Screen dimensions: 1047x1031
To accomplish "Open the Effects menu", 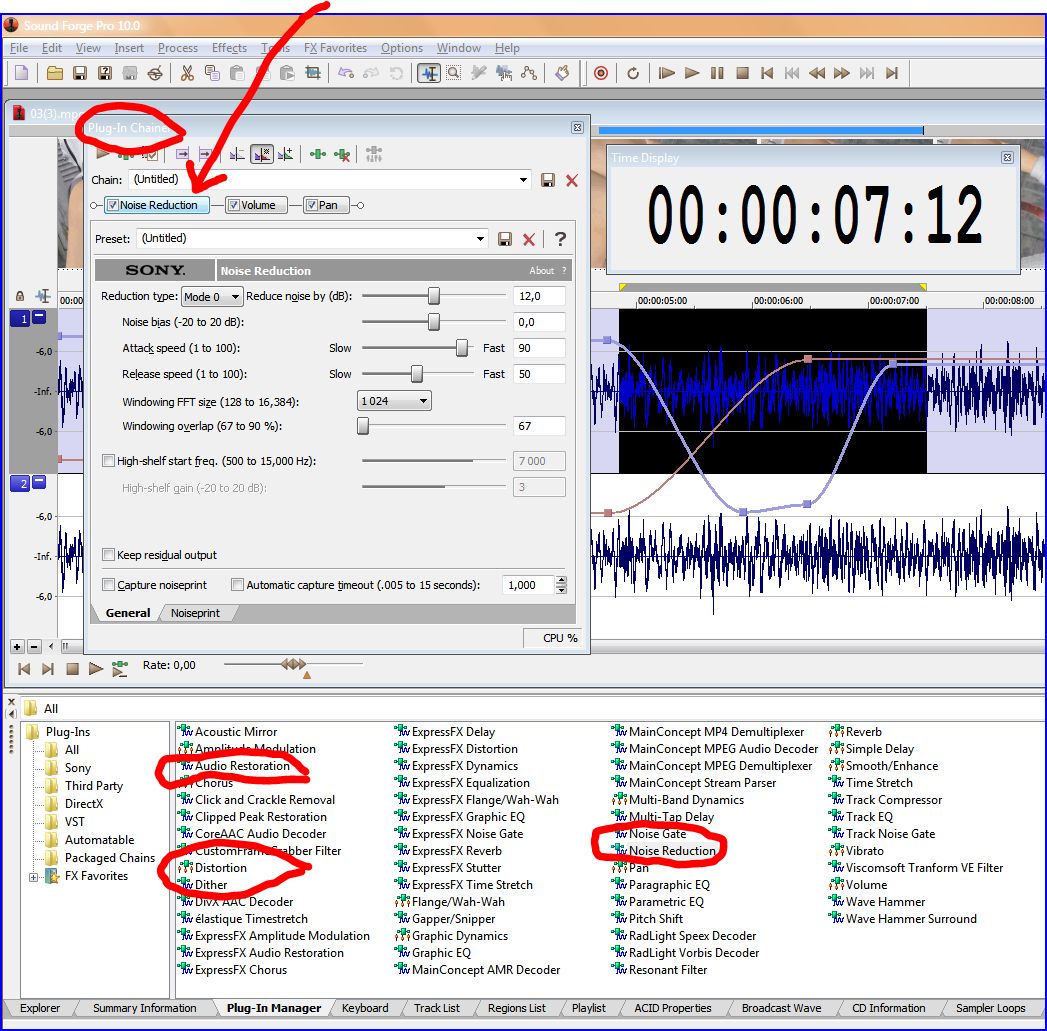I will (229, 48).
